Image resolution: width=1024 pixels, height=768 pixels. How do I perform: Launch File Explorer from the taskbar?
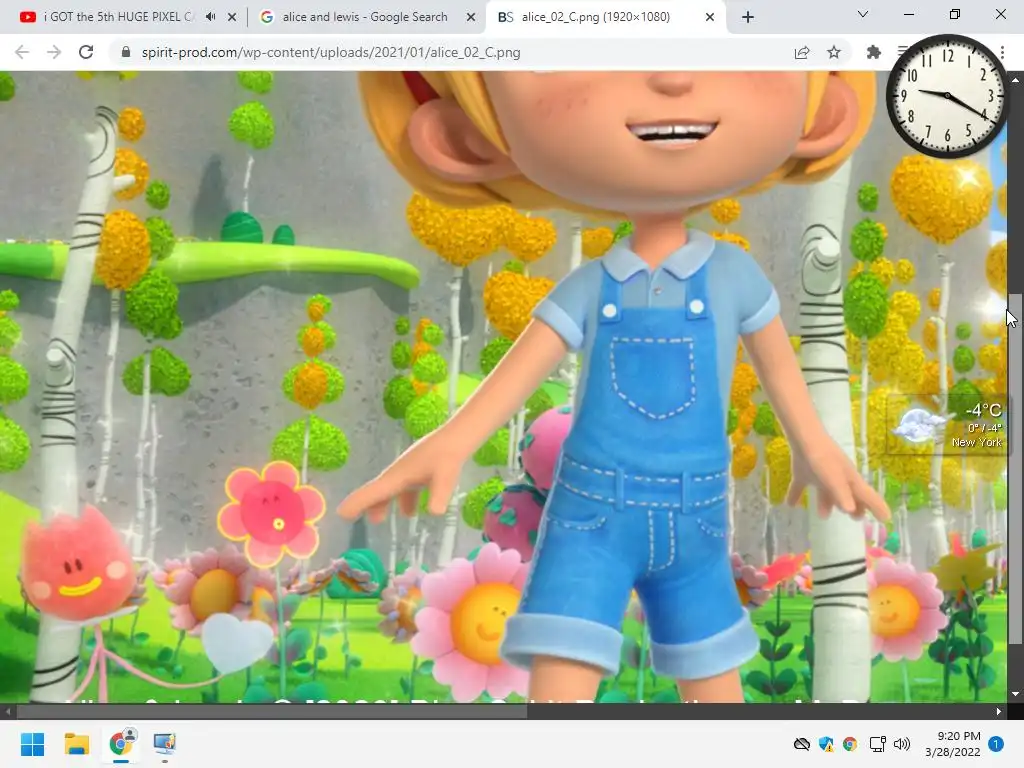click(76, 744)
